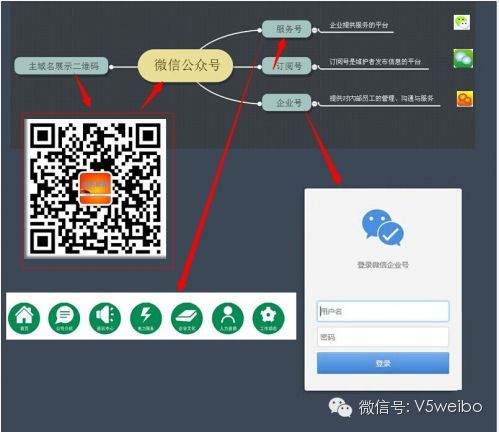
Task: Click the green home icon
Action: click(x=24, y=318)
